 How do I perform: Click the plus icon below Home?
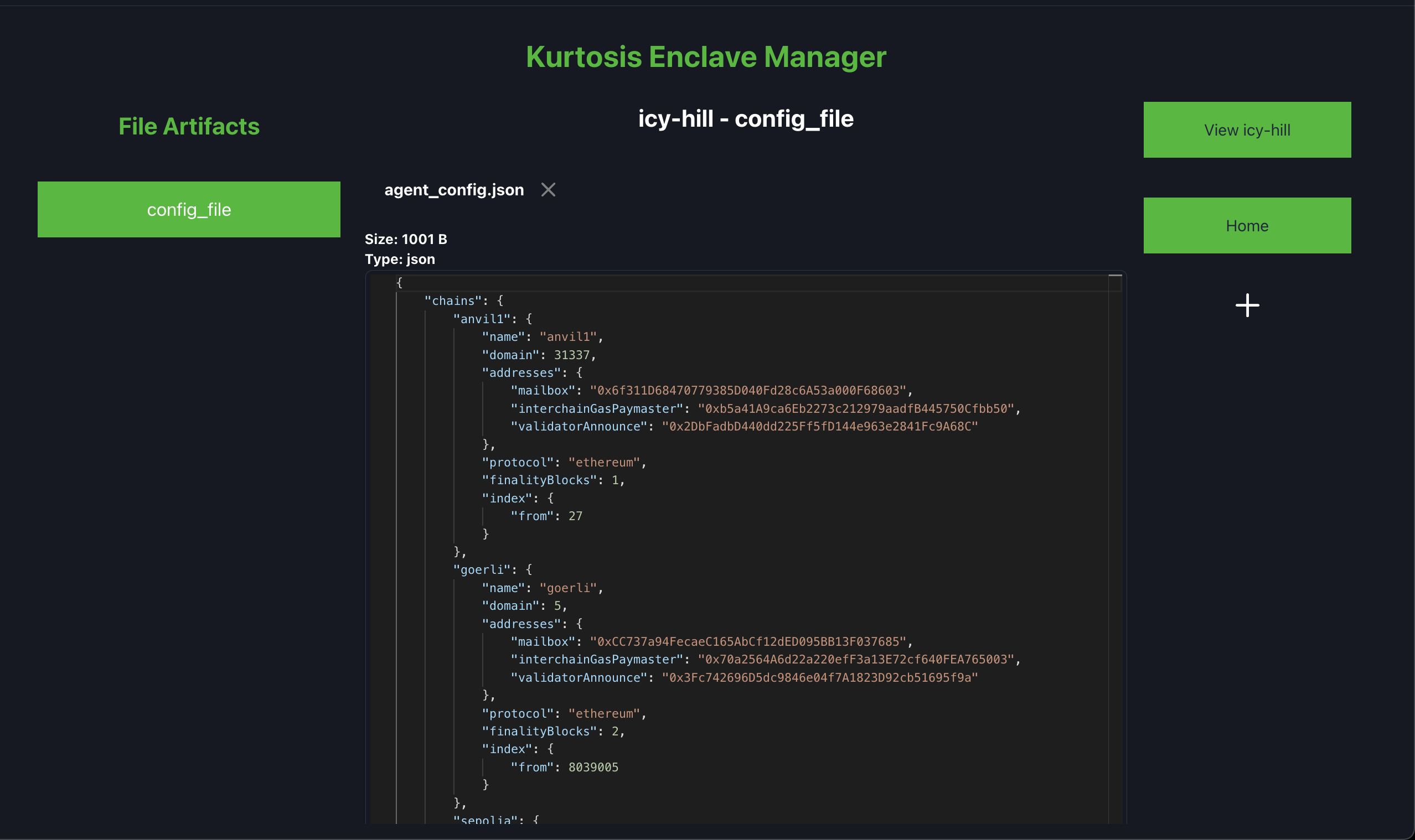pos(1247,305)
